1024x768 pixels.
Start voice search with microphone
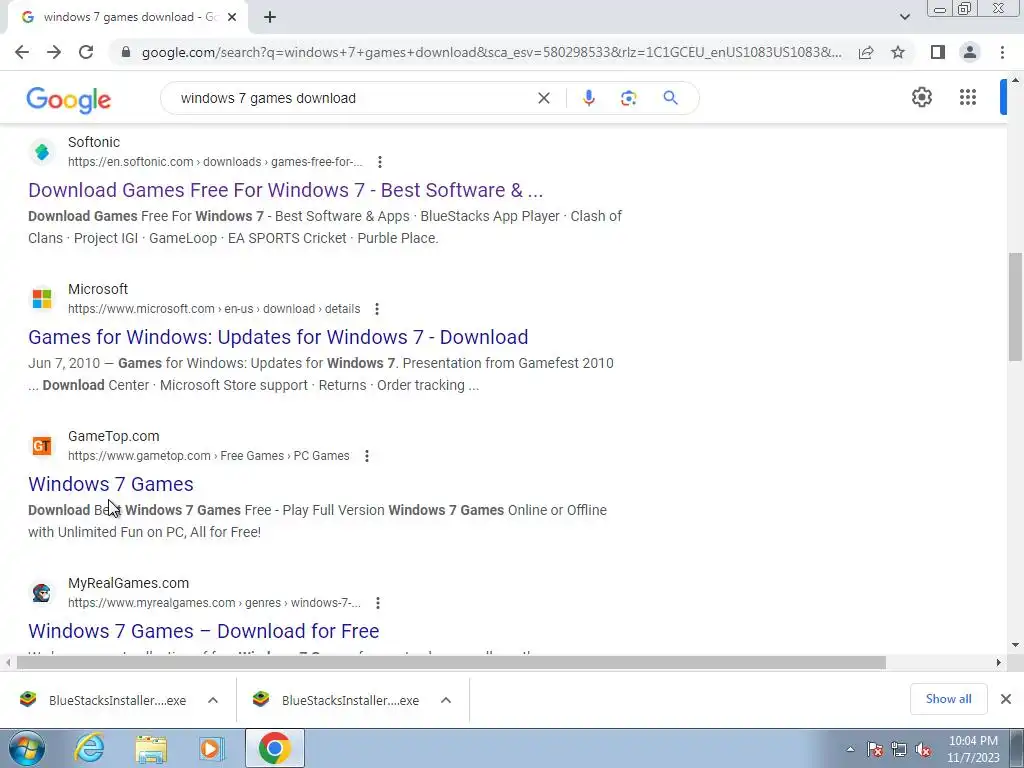[x=588, y=98]
